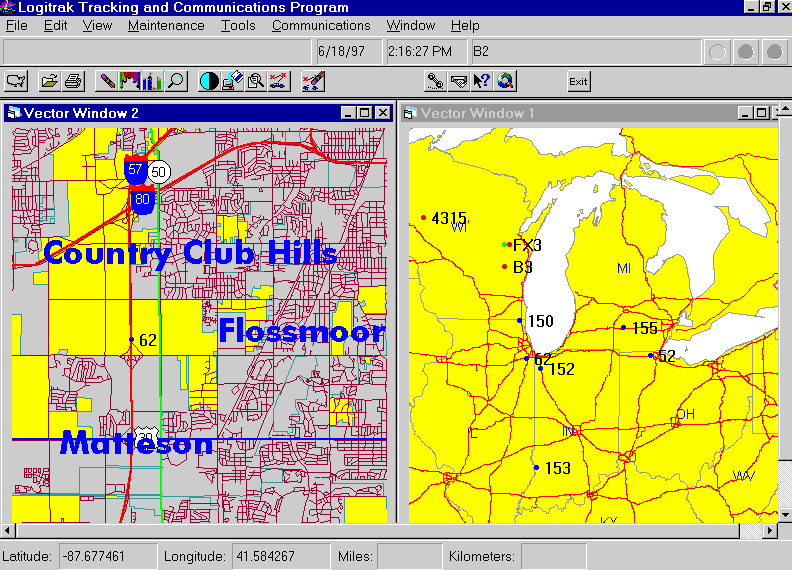The width and height of the screenshot is (792, 570).
Task: Click the bar chart toolbar icon
Action: click(x=152, y=81)
